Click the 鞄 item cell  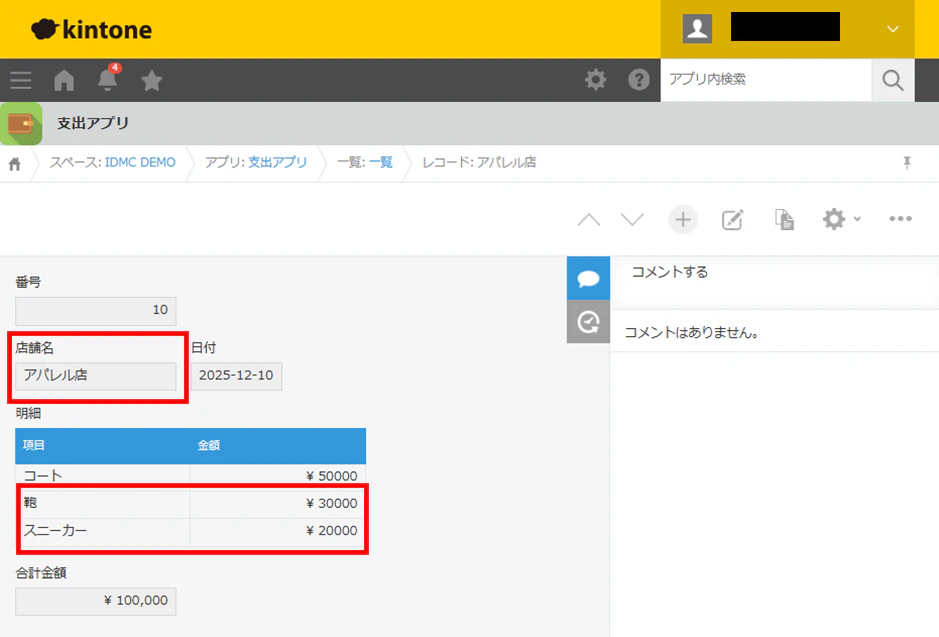point(102,503)
